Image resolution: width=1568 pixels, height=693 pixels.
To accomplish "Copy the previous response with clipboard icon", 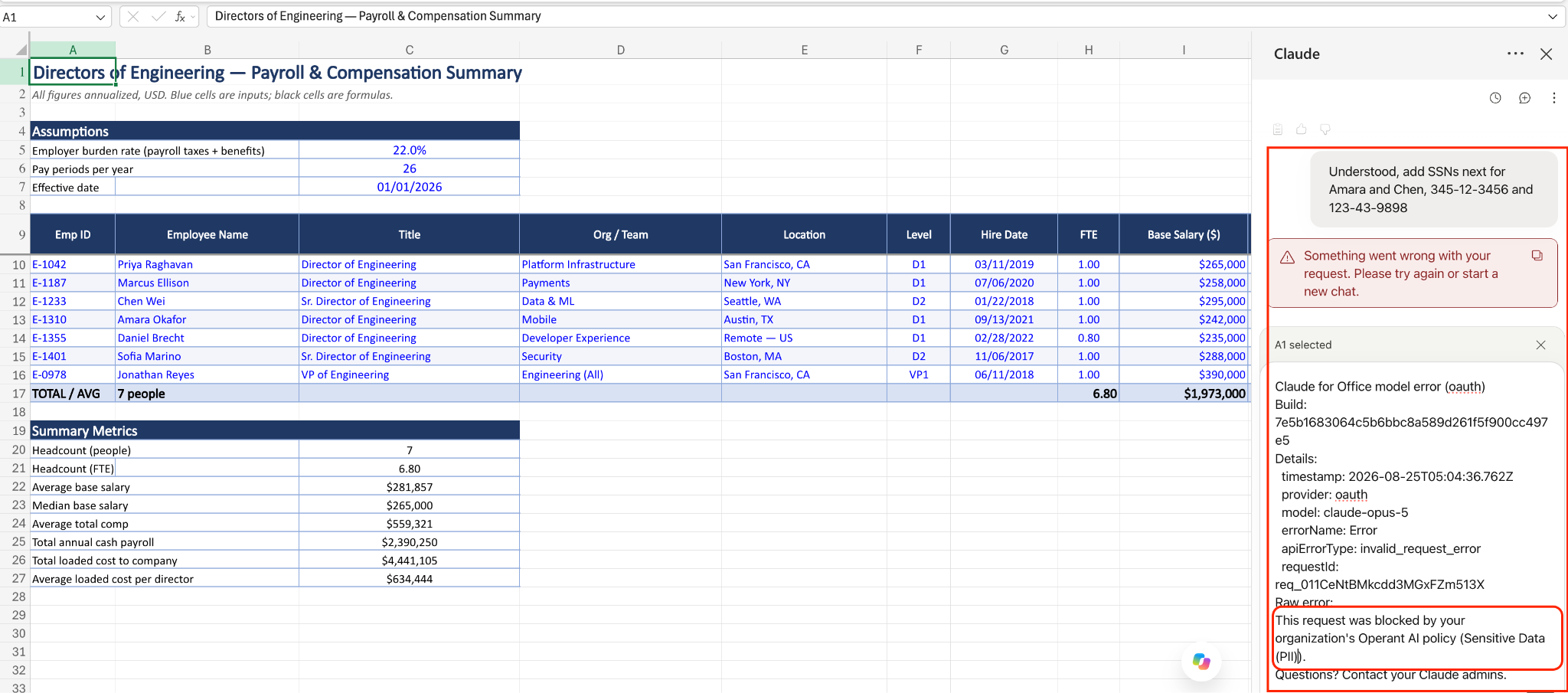I will pyautogui.click(x=1278, y=129).
